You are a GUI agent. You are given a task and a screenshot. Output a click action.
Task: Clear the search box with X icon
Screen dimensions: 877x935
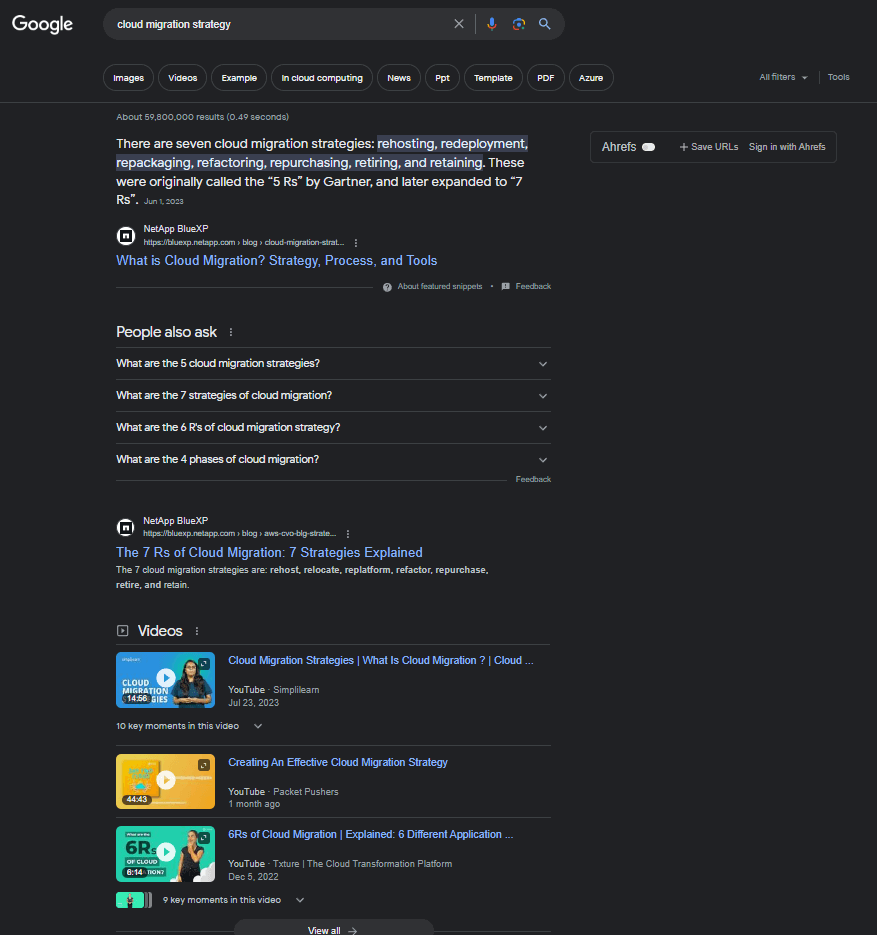[458, 24]
